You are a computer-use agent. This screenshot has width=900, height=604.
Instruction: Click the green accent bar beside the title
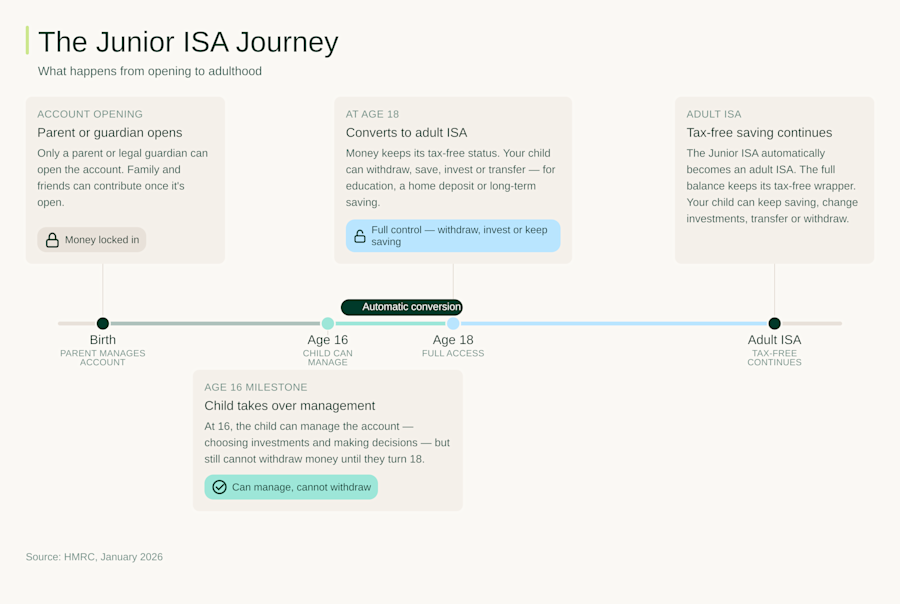click(25, 41)
